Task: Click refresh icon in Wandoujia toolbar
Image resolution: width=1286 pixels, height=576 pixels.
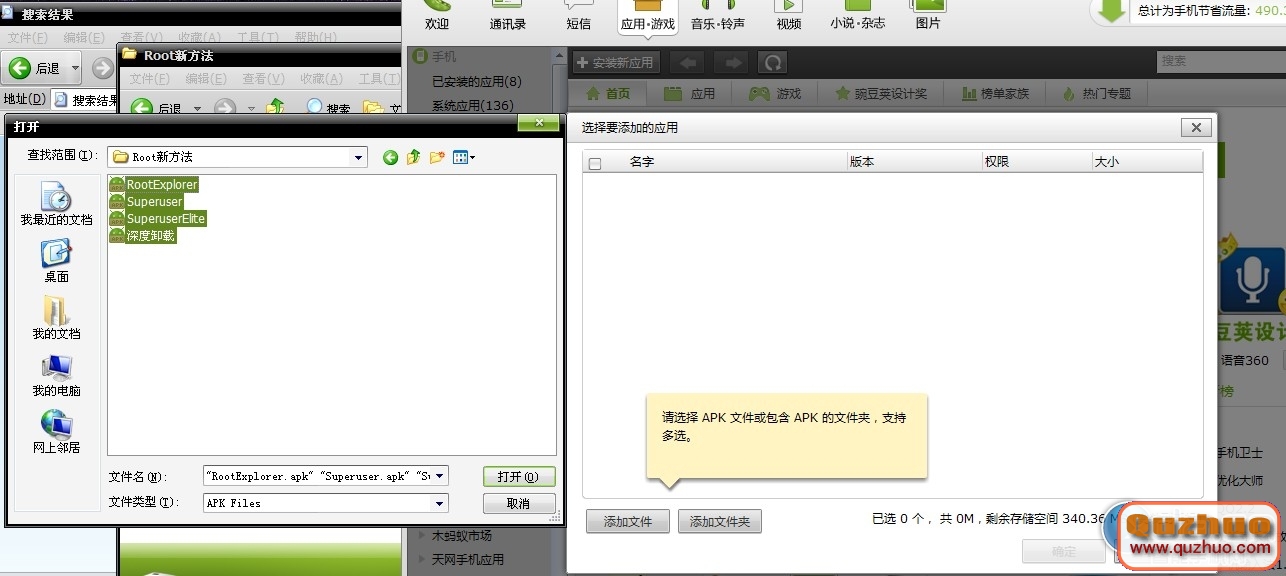Action: click(x=772, y=63)
